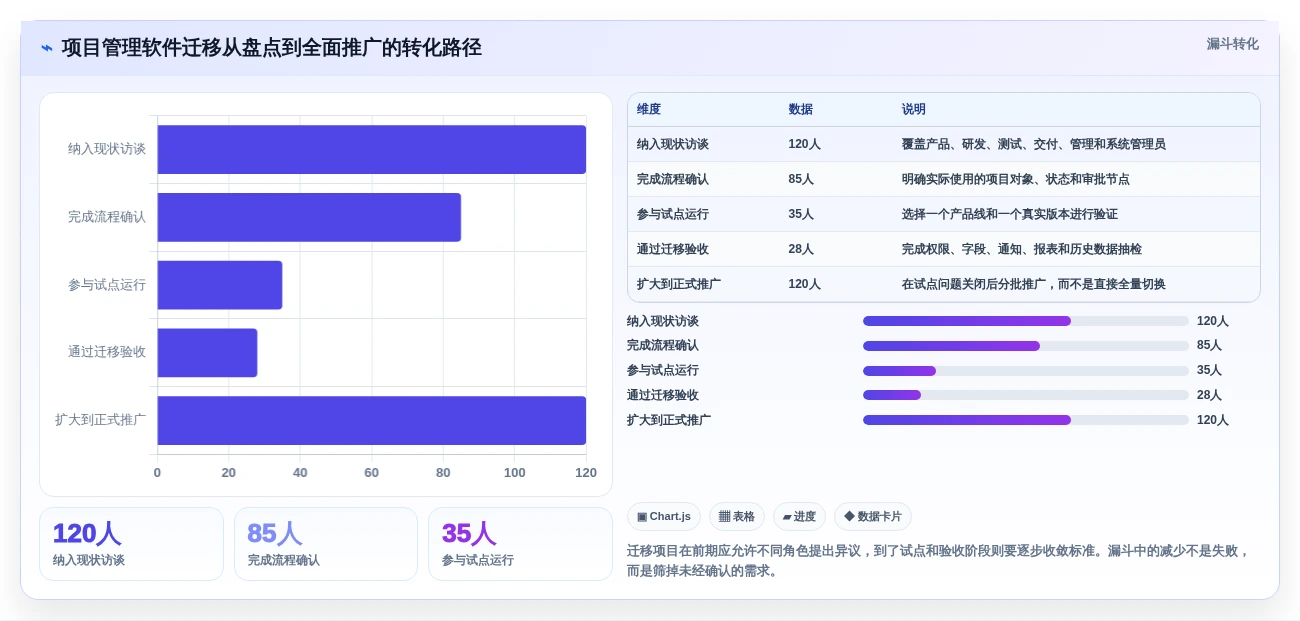The image size is (1300, 621).
Task: Click description 选择一个产品线和一个真实版本
Action: pos(1010,214)
